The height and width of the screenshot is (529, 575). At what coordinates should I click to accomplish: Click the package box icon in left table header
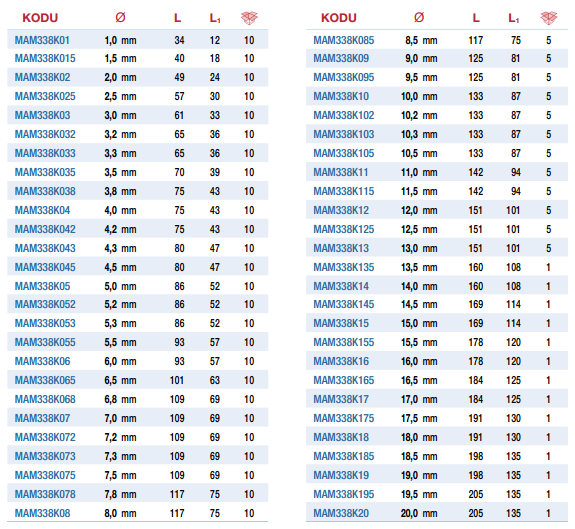point(249,18)
